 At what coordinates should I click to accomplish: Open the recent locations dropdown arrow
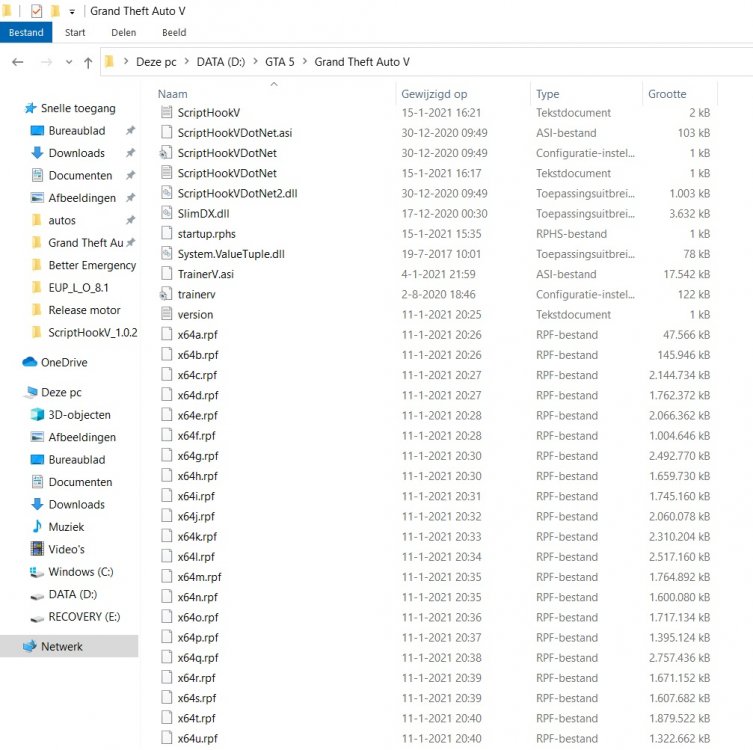[69, 62]
